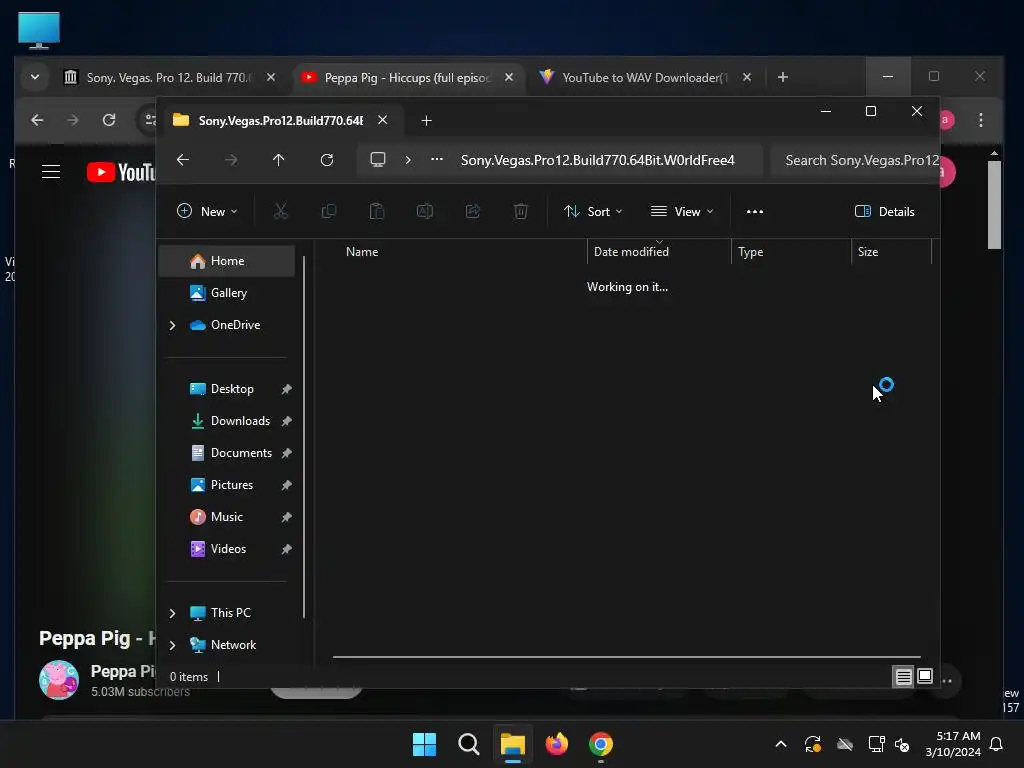Select the Sony.Vegas.Pro12.Build770 Explorer tab
The width and height of the screenshot is (1024, 768).
point(281,121)
